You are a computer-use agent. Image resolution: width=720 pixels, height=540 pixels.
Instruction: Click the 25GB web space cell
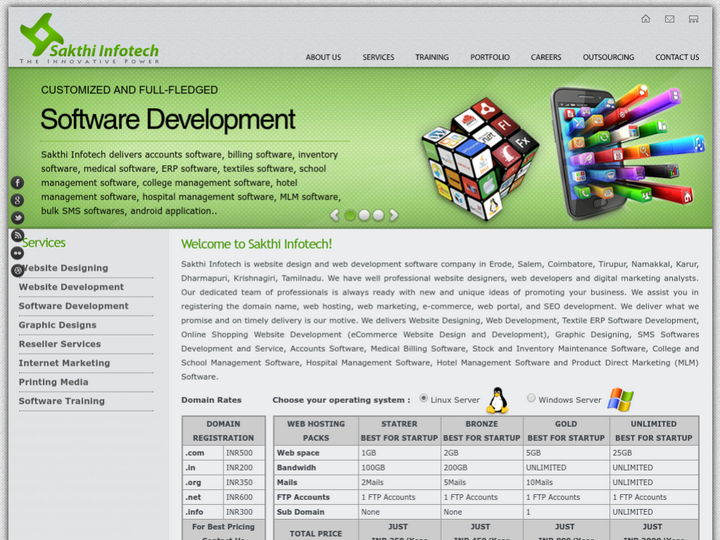(654, 453)
